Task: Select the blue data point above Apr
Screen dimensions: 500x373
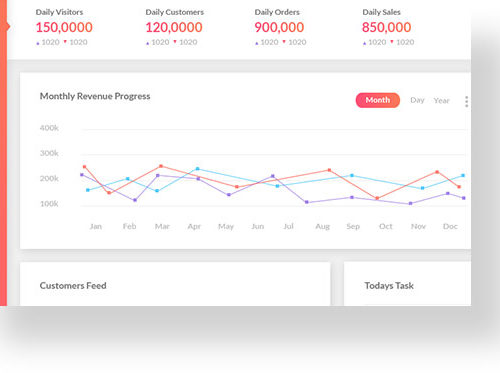Action: [x=198, y=169]
